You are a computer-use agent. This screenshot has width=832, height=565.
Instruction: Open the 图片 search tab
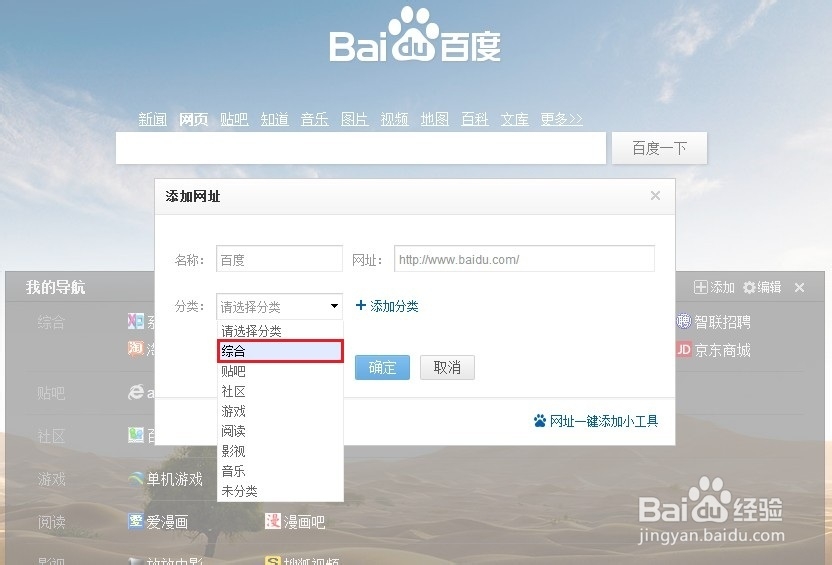pyautogui.click(x=354, y=119)
